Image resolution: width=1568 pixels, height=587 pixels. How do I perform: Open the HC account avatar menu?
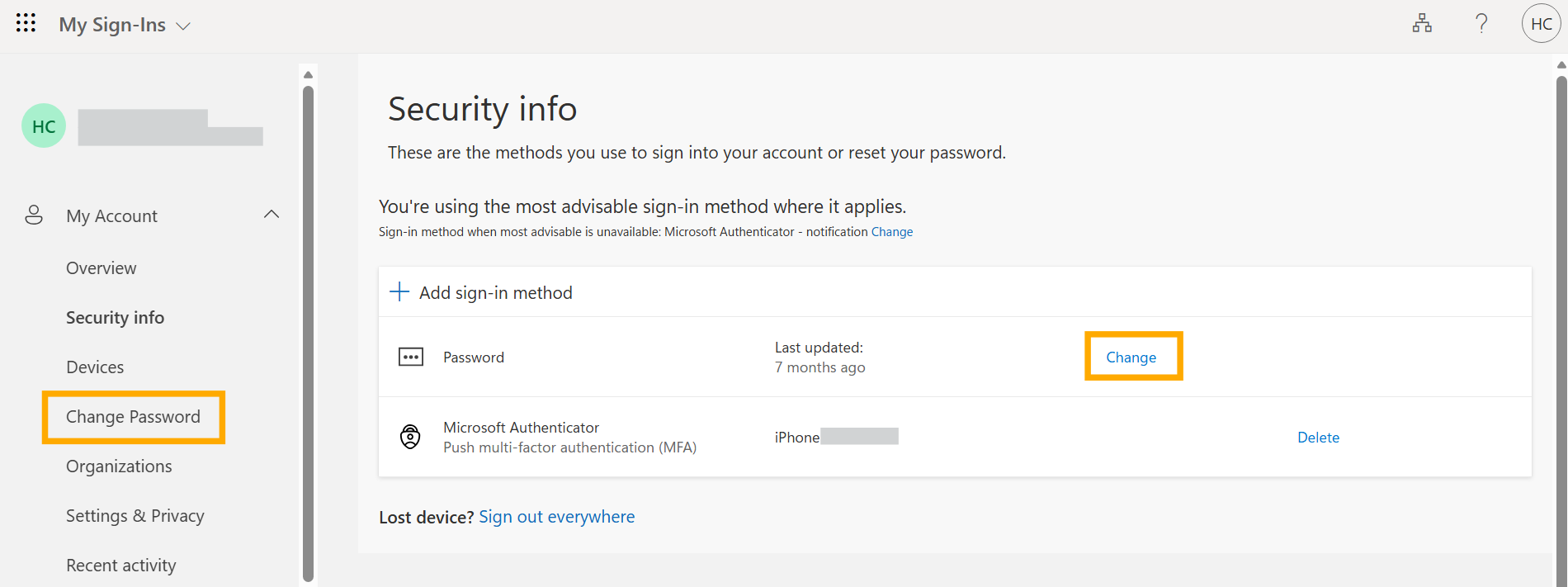[1541, 24]
